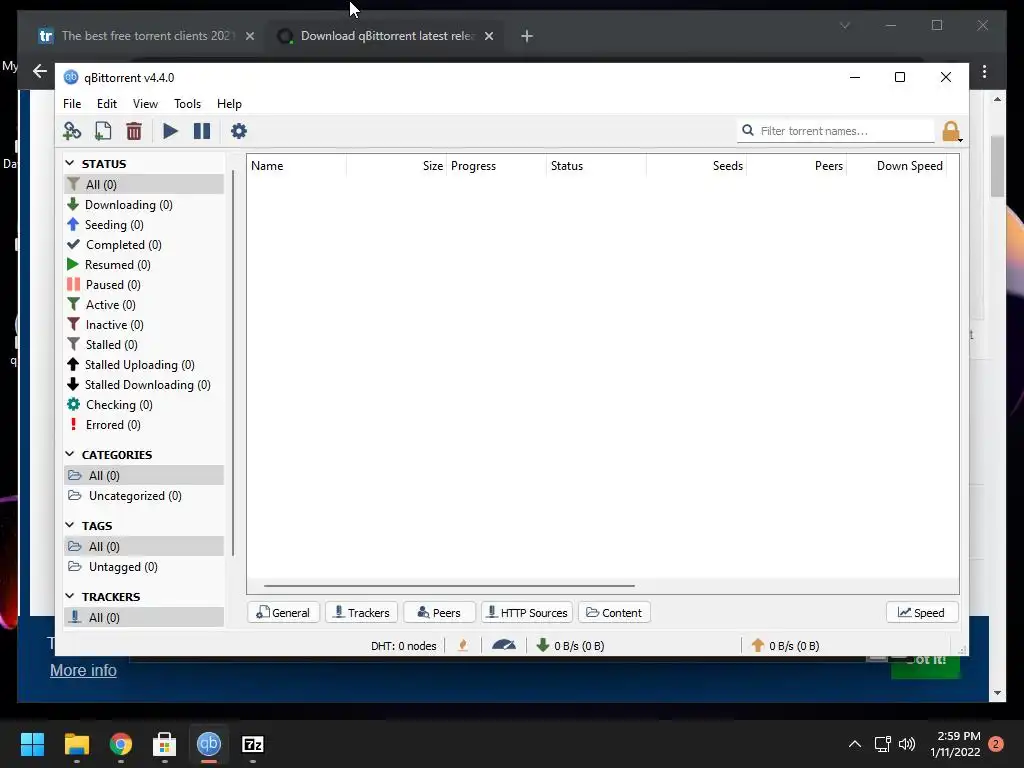Switch to the Content tab
The image size is (1024, 768).
615,613
